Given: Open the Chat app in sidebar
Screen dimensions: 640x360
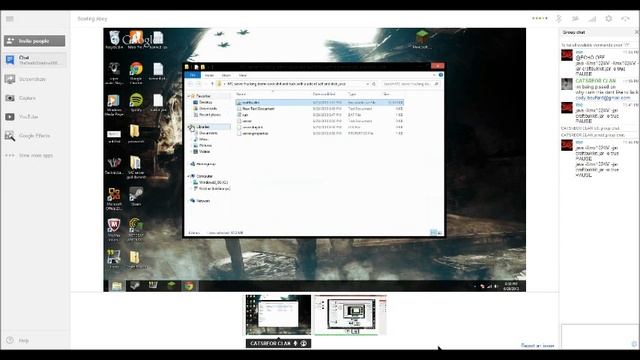Looking at the screenshot, I should point(34,60).
